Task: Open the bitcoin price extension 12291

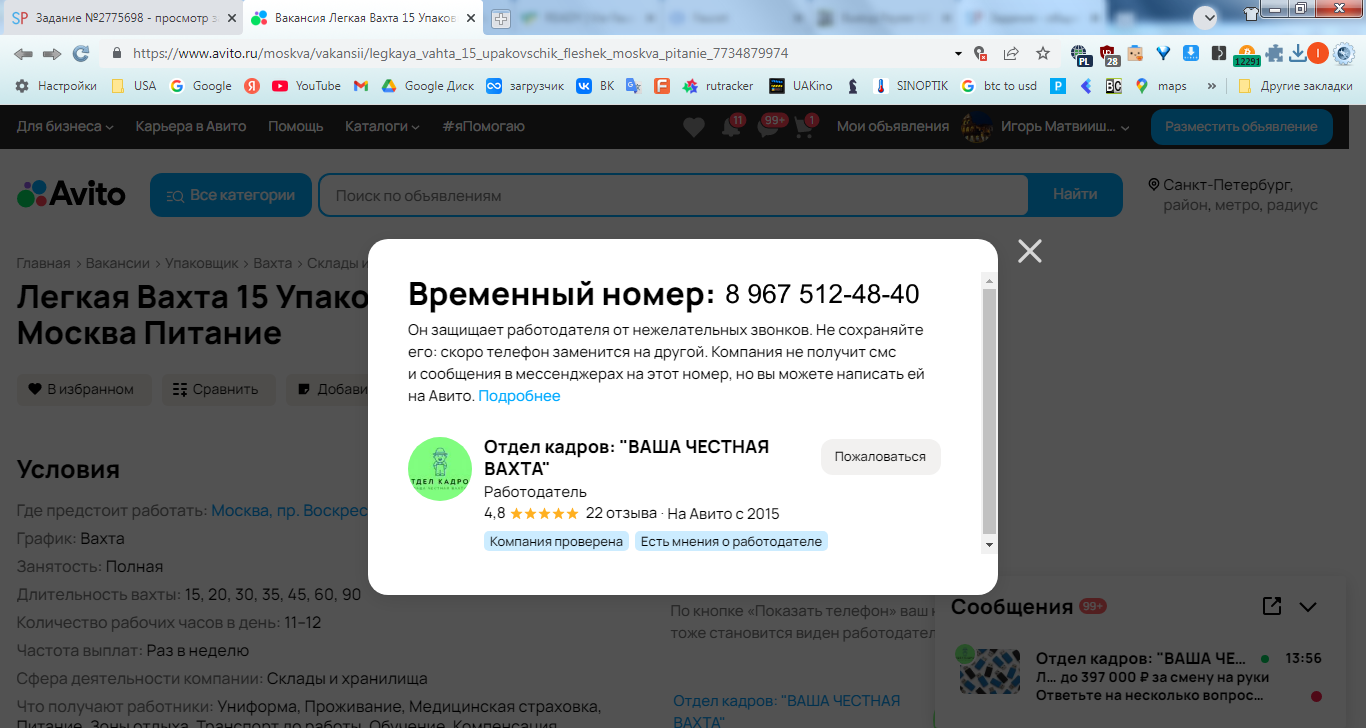Action: [x=1247, y=55]
